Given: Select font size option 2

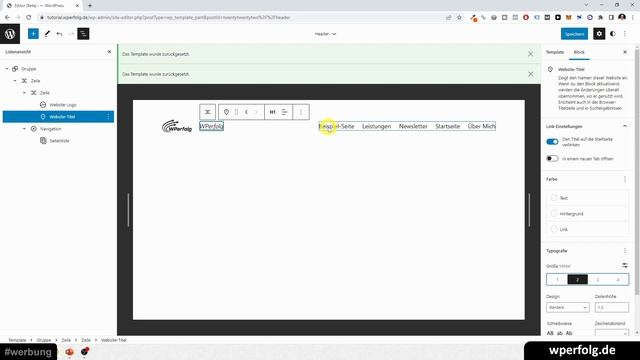Looking at the screenshot, I should click(578, 280).
